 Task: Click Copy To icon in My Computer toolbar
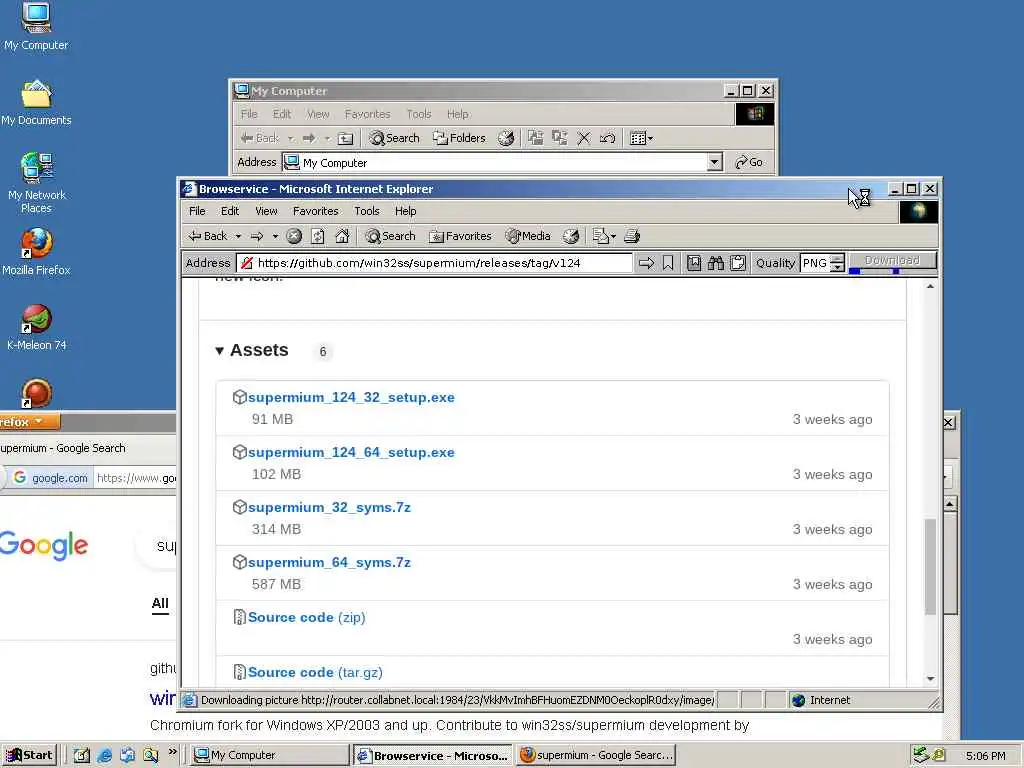(560, 138)
